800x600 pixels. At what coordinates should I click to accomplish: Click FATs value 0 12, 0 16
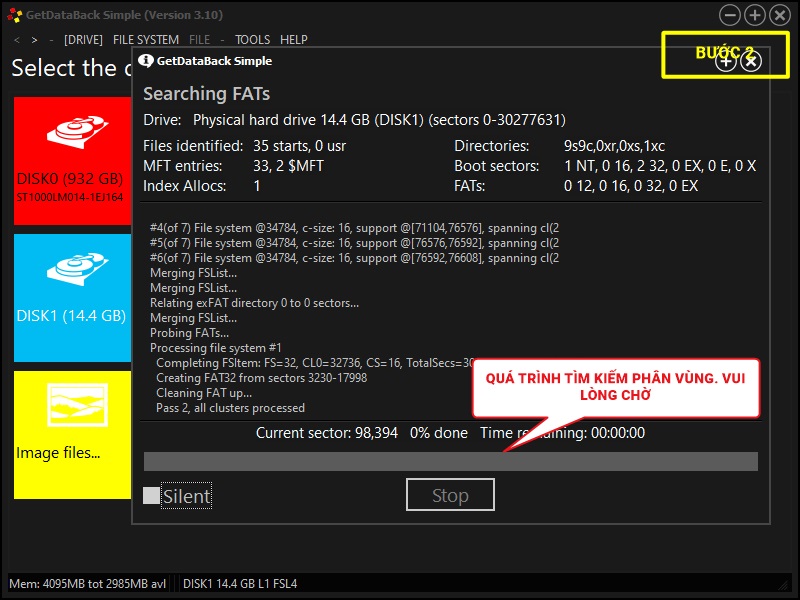tap(631, 186)
